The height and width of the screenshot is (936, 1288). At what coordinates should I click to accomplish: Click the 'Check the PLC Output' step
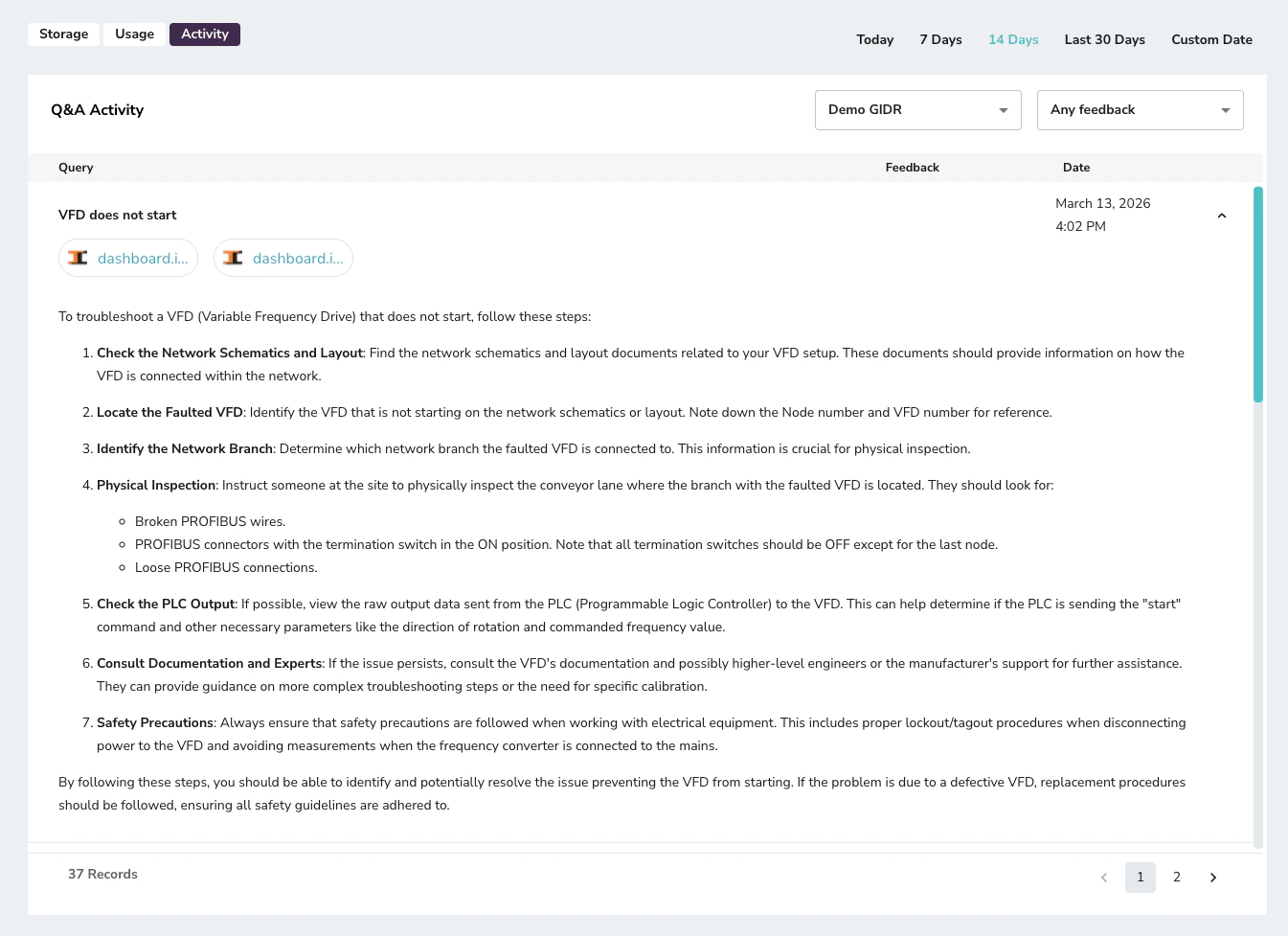166,605
